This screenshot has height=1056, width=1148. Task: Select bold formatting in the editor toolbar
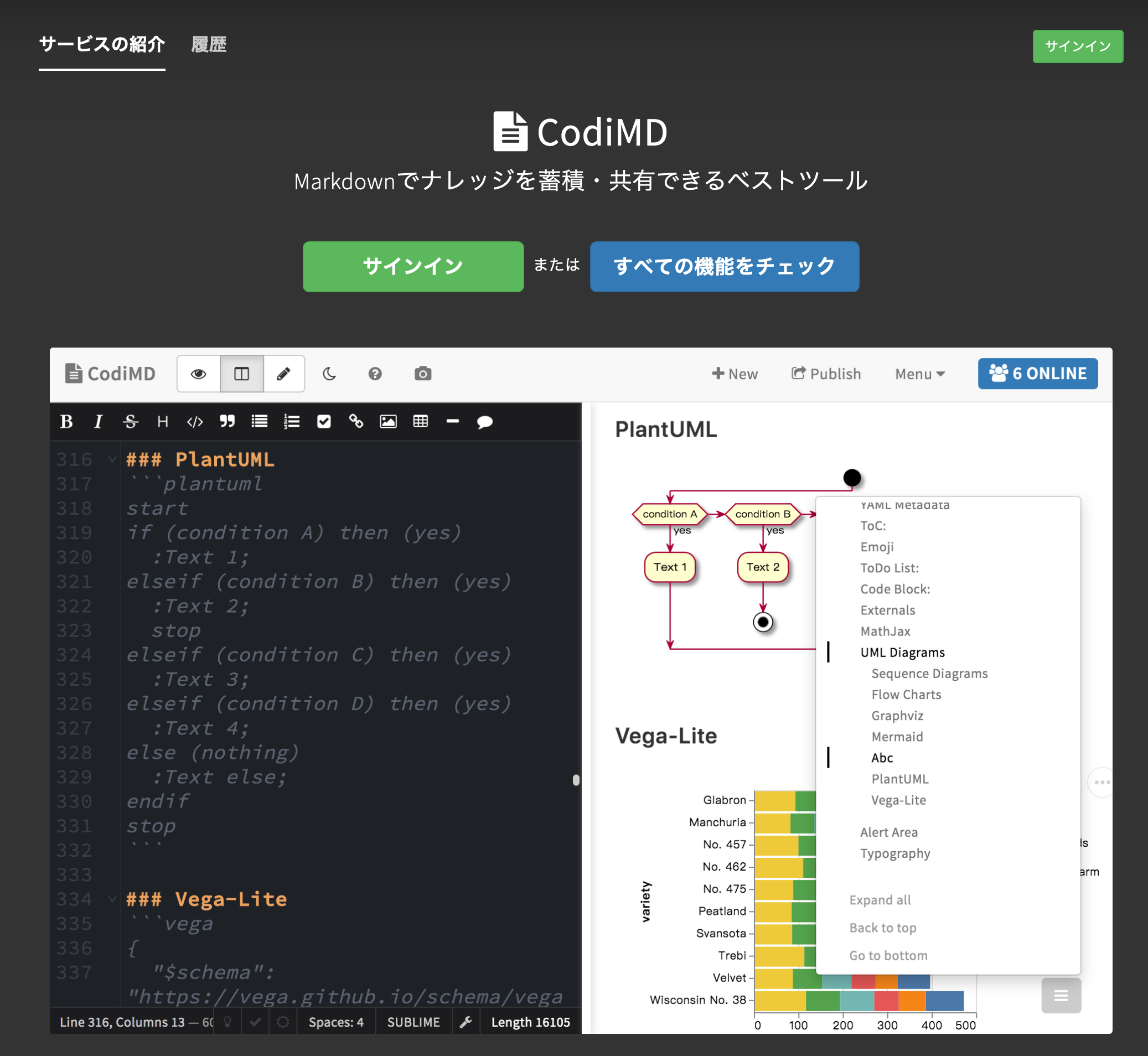click(67, 422)
